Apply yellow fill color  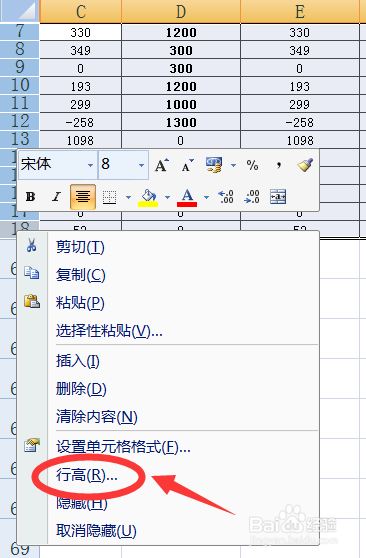(148, 198)
